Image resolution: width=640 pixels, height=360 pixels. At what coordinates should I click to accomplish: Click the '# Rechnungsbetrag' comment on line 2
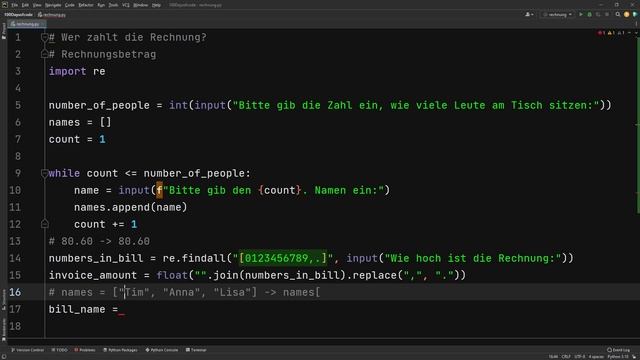coord(102,54)
